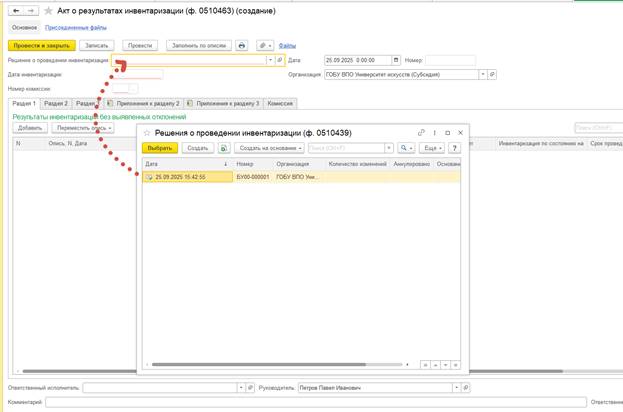
Task: Click the sort arrow in Дата column header
Action: coord(226,164)
